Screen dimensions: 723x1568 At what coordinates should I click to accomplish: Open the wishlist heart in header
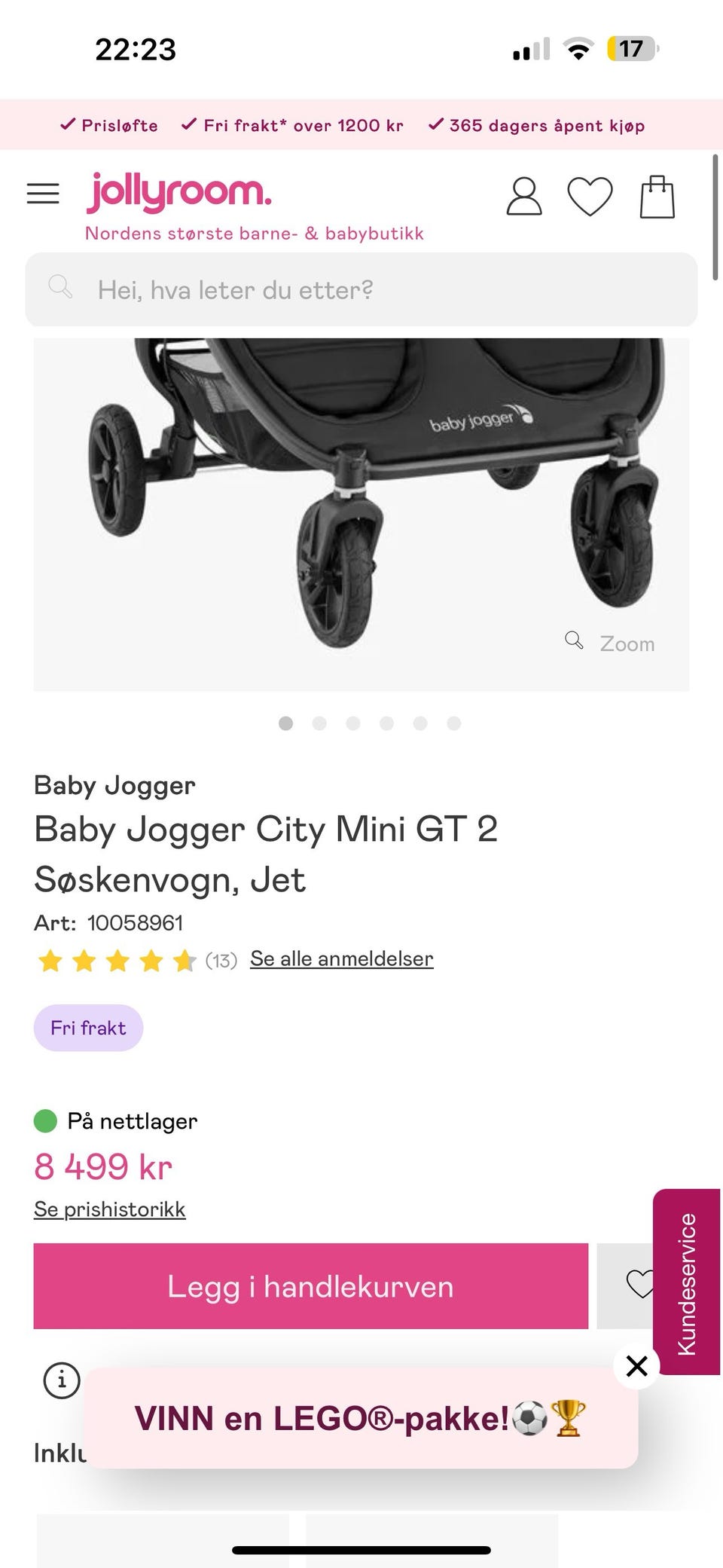590,197
